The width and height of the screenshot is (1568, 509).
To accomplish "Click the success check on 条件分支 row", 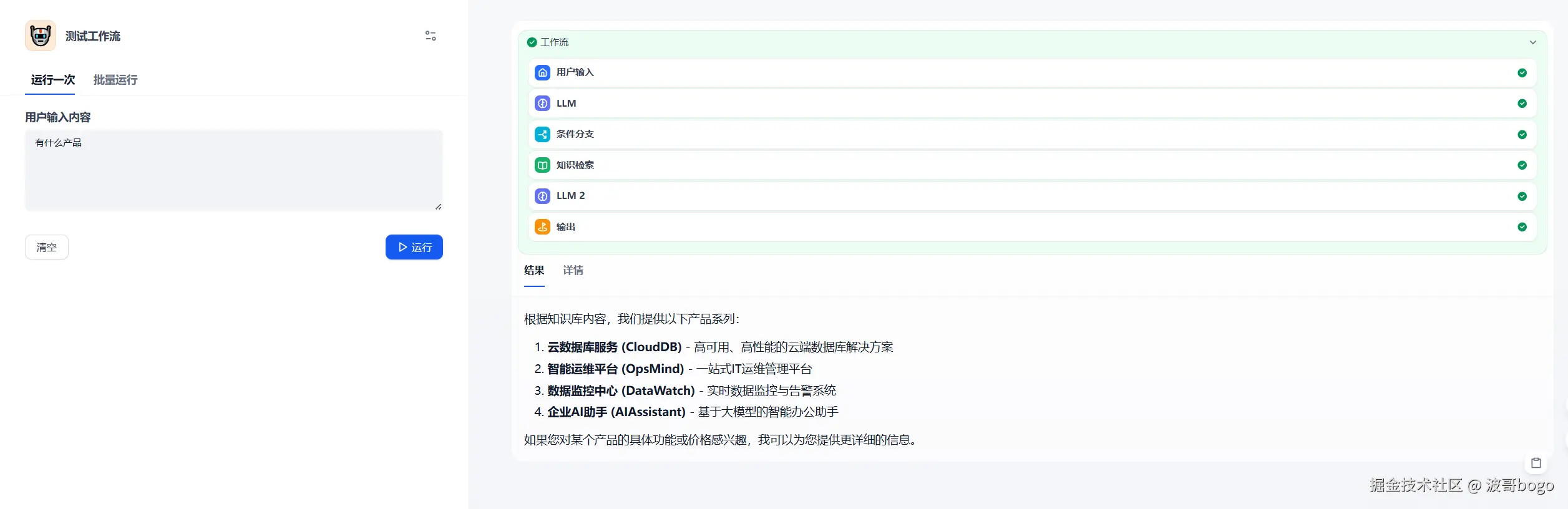I will pos(1522,135).
